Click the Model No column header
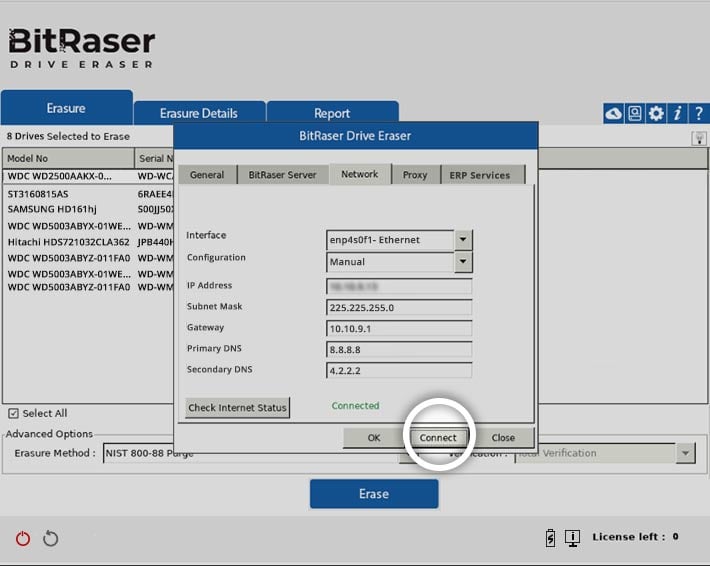 click(68, 158)
